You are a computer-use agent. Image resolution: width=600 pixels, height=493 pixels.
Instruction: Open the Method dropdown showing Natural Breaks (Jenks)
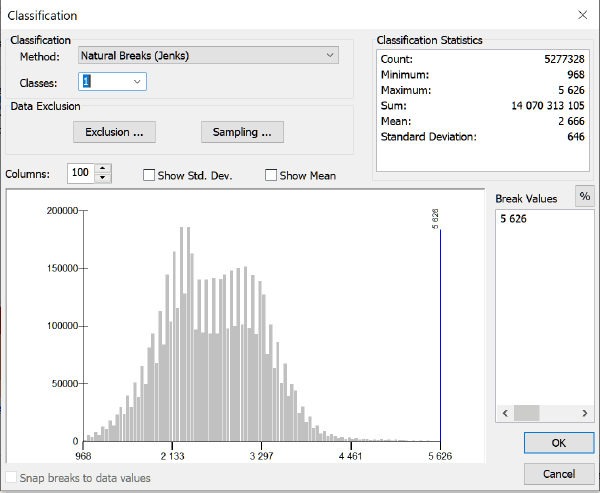click(208, 56)
